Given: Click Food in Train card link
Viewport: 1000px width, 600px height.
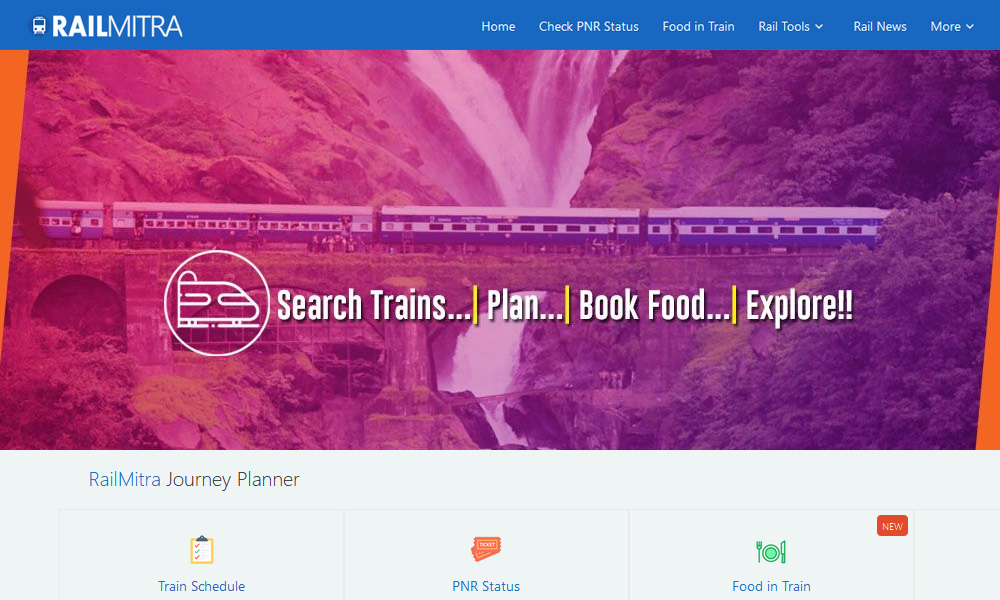Looking at the screenshot, I should tap(771, 586).
